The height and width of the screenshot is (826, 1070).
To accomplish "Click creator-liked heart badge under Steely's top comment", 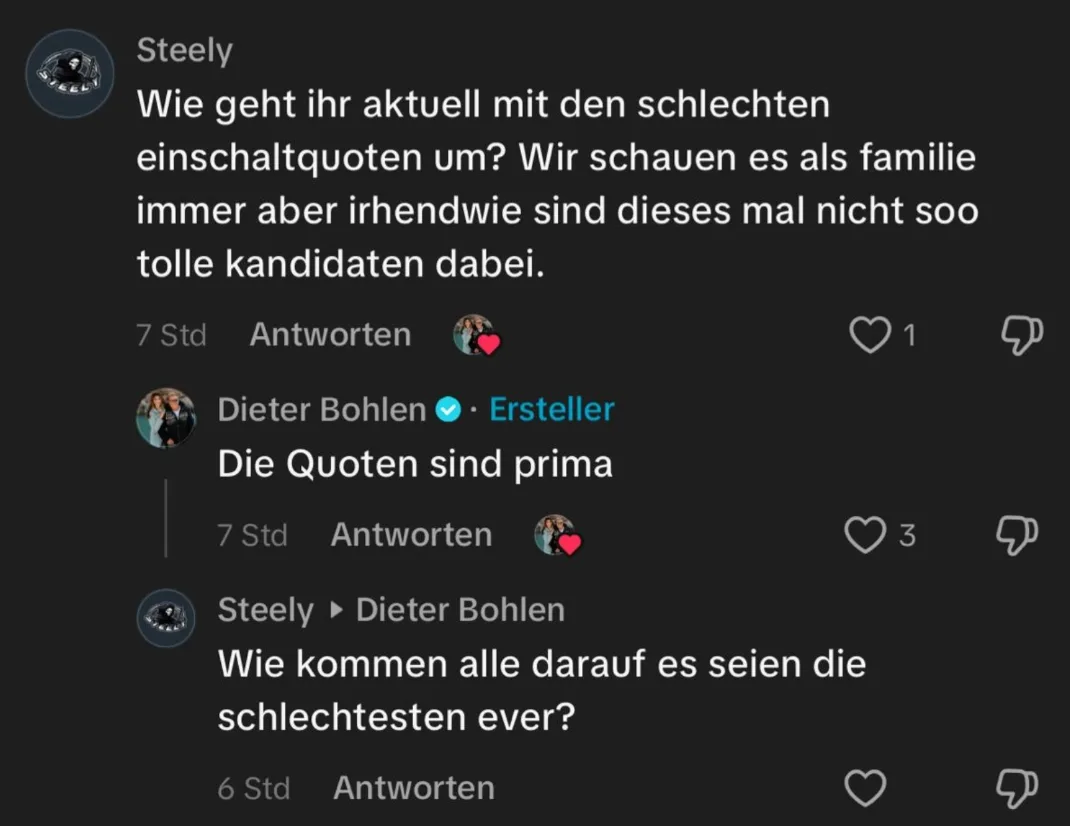I will pos(476,336).
